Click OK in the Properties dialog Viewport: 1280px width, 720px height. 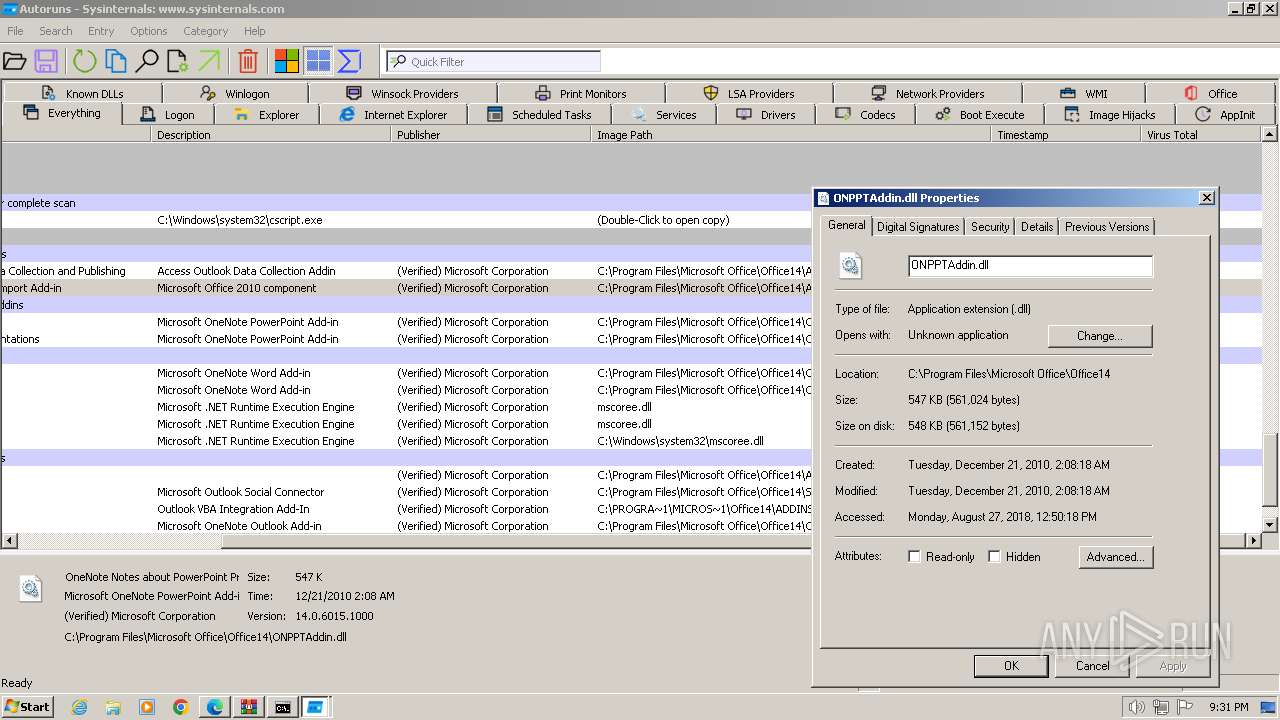coord(1011,666)
